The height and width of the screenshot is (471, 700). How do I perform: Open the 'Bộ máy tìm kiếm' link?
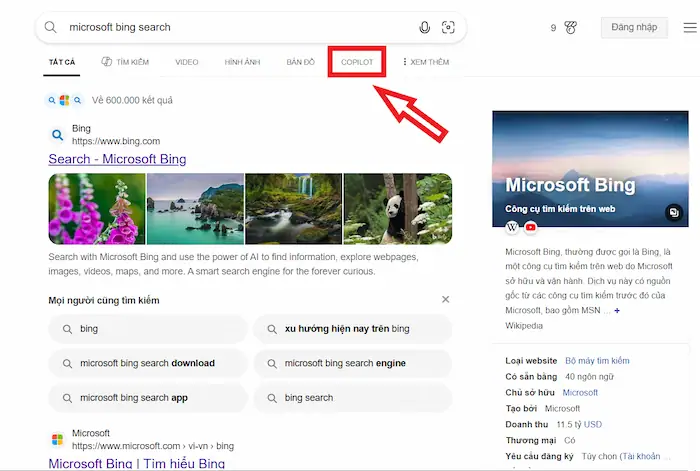pos(597,361)
